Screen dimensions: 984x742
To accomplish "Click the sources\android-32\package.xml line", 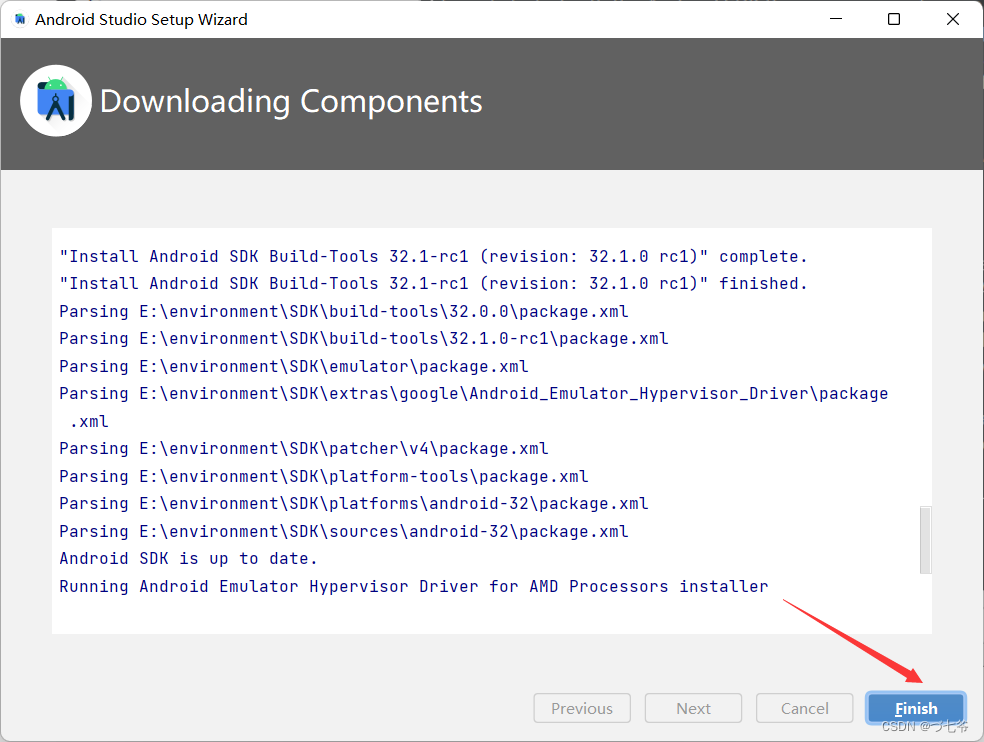I will point(344,531).
